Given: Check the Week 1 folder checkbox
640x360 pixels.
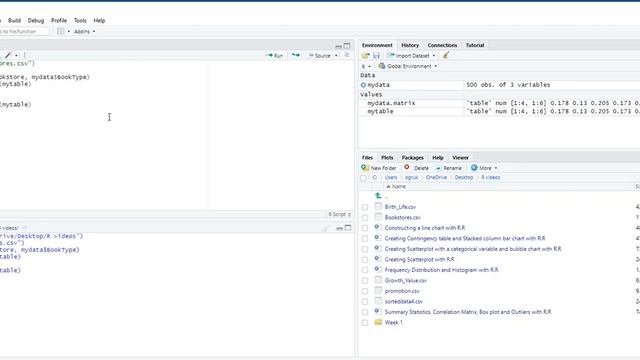Looking at the screenshot, I should pos(365,323).
